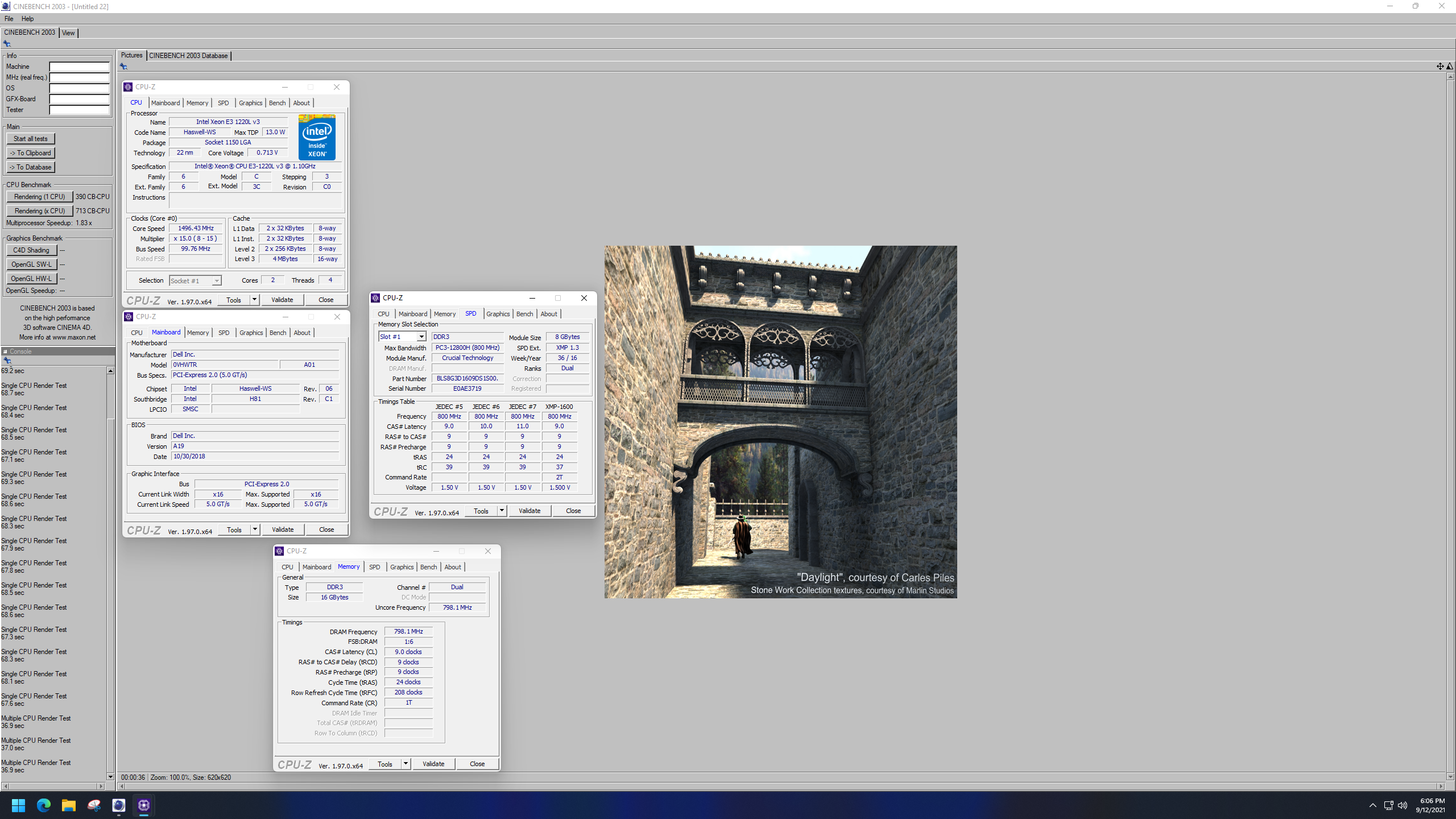Click 'Multiple CPU Render Test 37.0 sec' entry
The image size is (1456, 819).
pyautogui.click(x=36, y=744)
